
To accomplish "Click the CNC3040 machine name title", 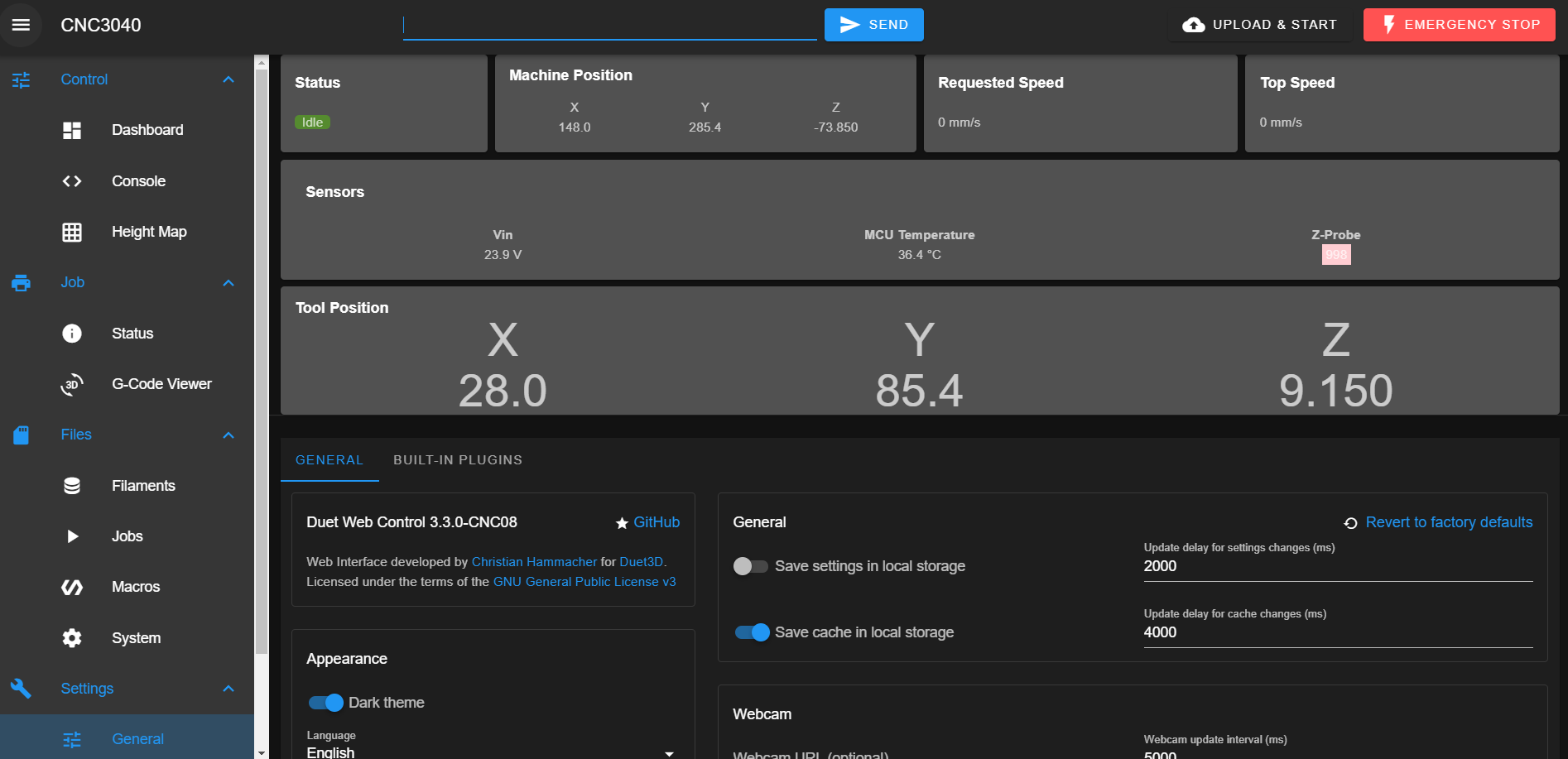I will click(x=101, y=25).
